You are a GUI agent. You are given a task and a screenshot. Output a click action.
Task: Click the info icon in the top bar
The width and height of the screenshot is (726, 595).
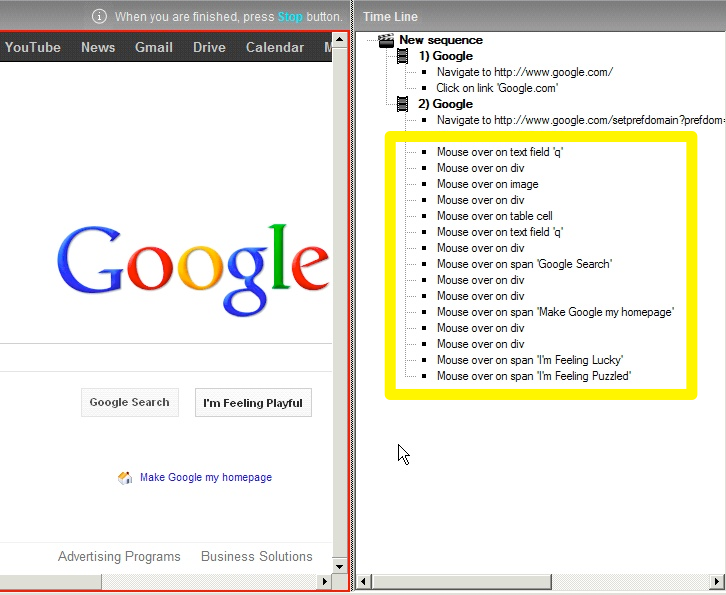99,16
